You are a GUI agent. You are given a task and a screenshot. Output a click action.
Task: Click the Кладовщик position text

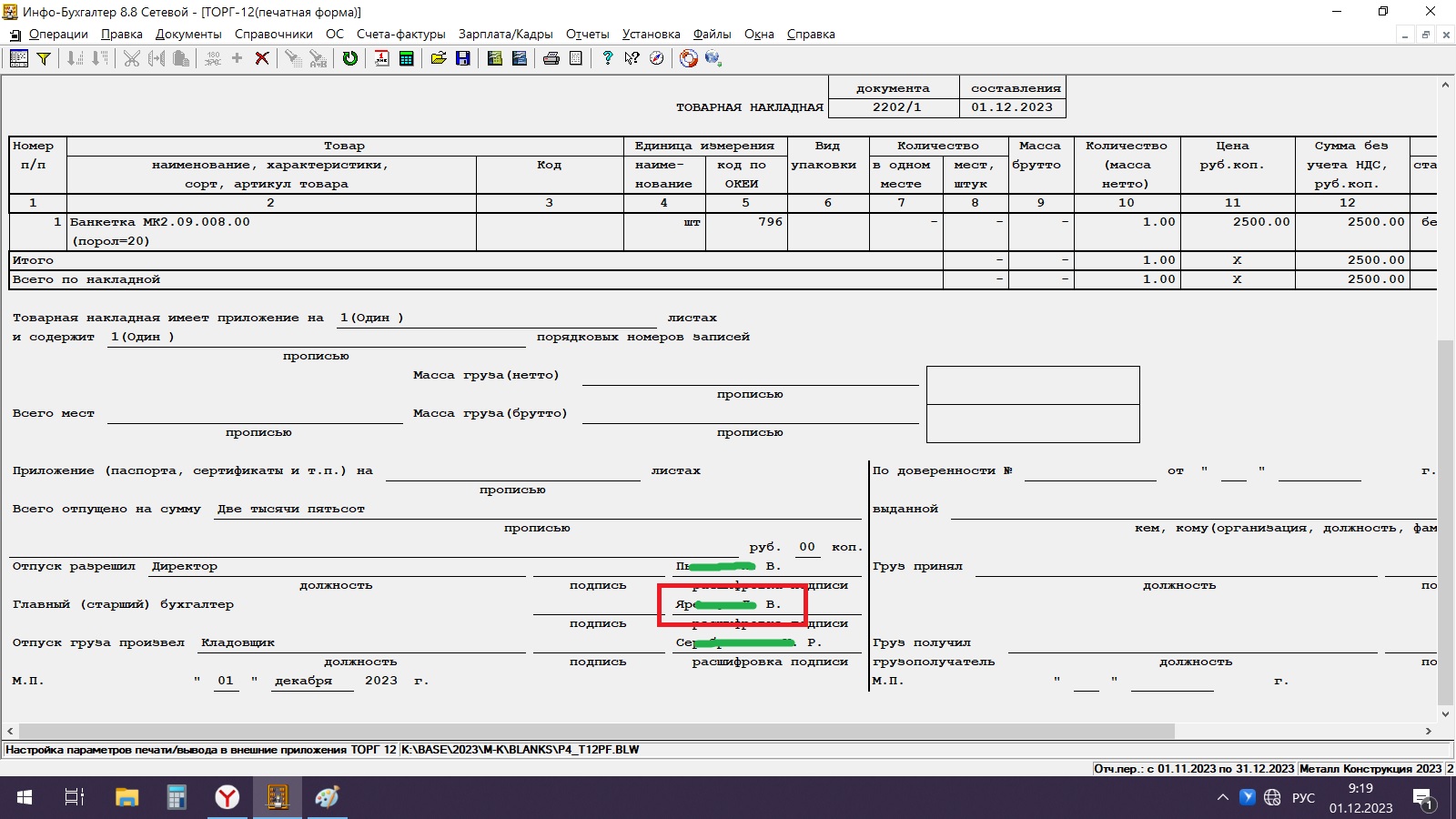pos(238,643)
